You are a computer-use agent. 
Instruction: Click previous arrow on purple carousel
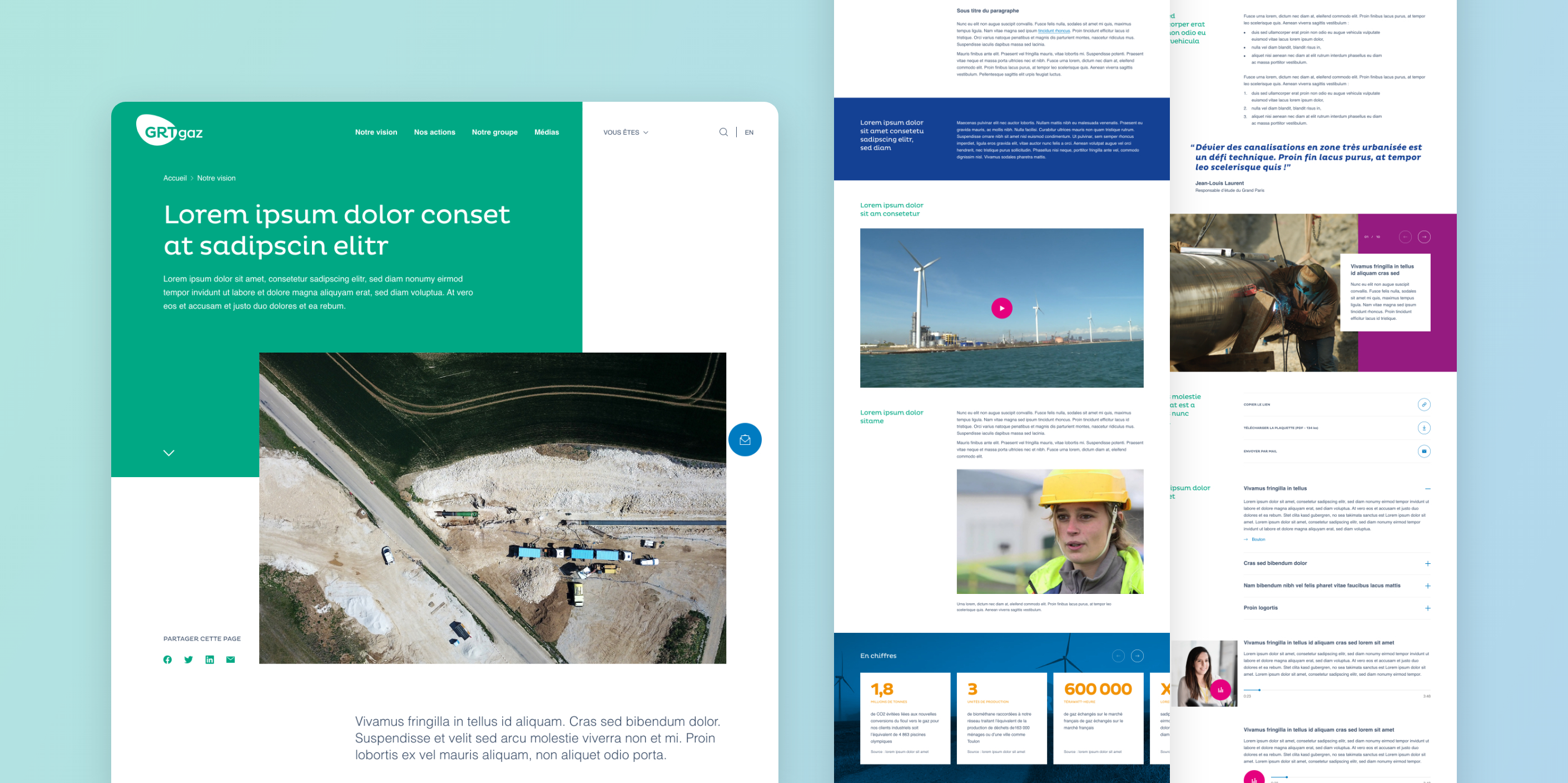tap(1405, 237)
